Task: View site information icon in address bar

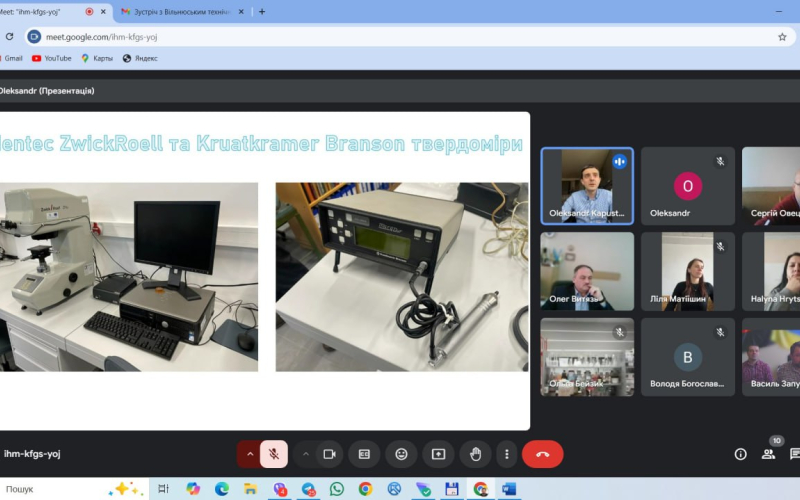Action: click(34, 37)
